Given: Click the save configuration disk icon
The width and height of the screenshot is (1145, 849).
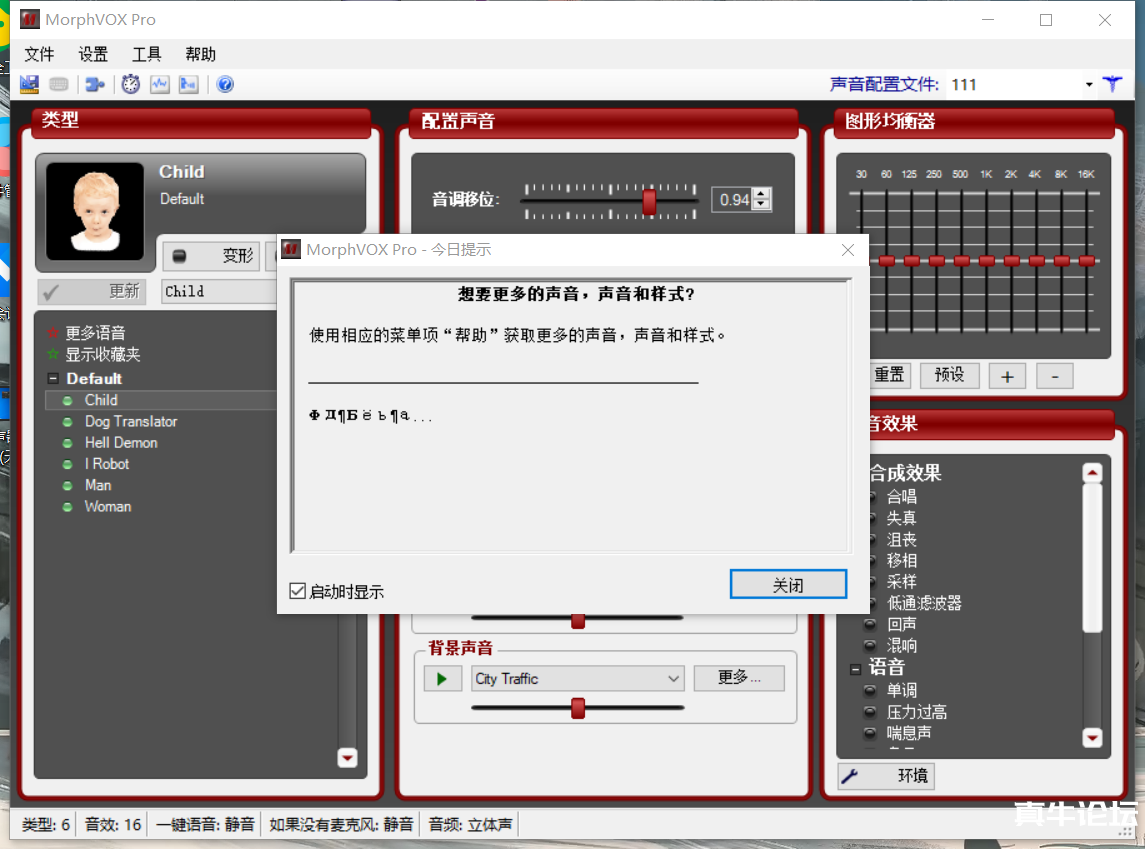Looking at the screenshot, I should pyautogui.click(x=28, y=84).
